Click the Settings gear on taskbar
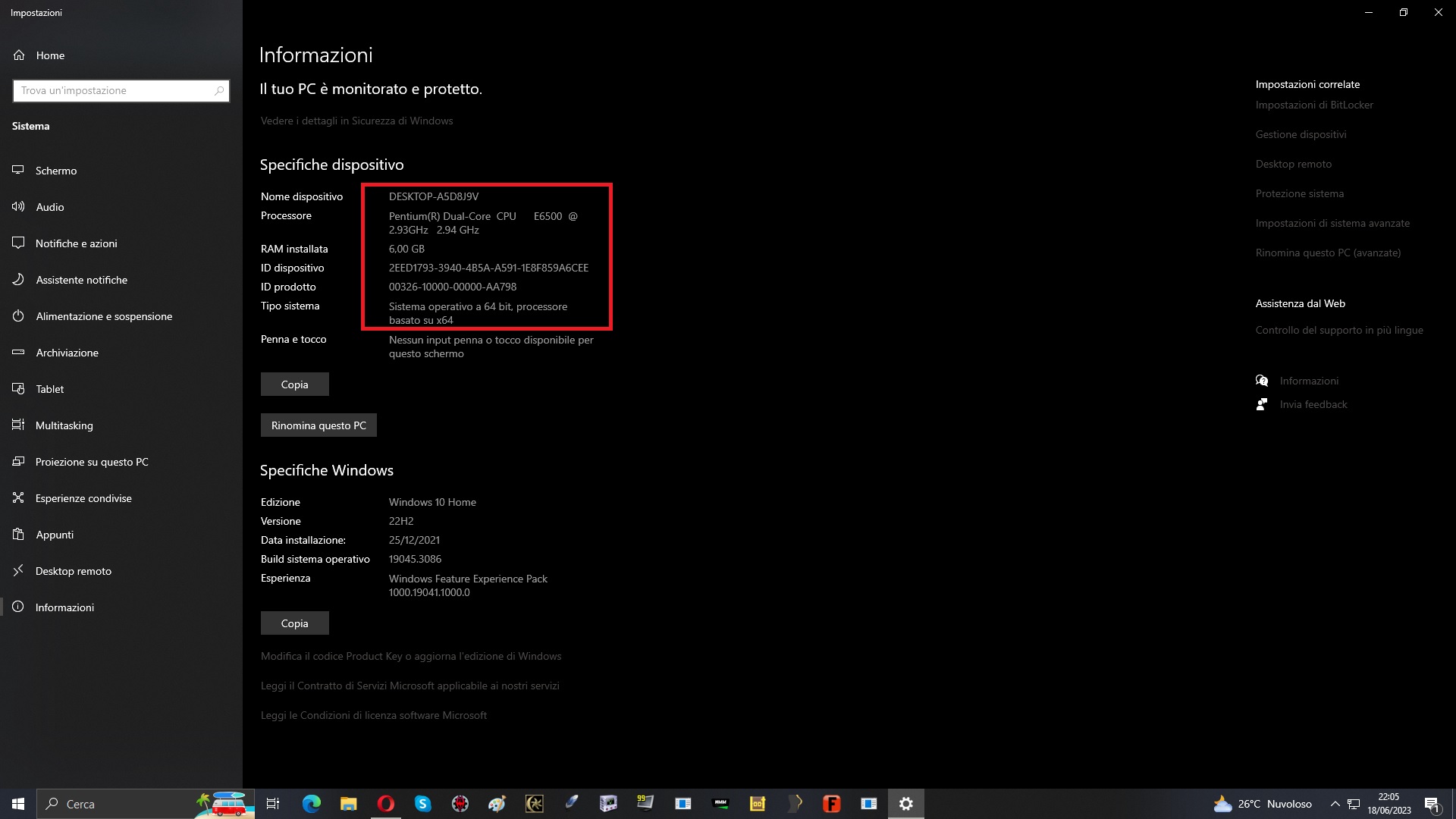The width and height of the screenshot is (1456, 819). [x=906, y=804]
